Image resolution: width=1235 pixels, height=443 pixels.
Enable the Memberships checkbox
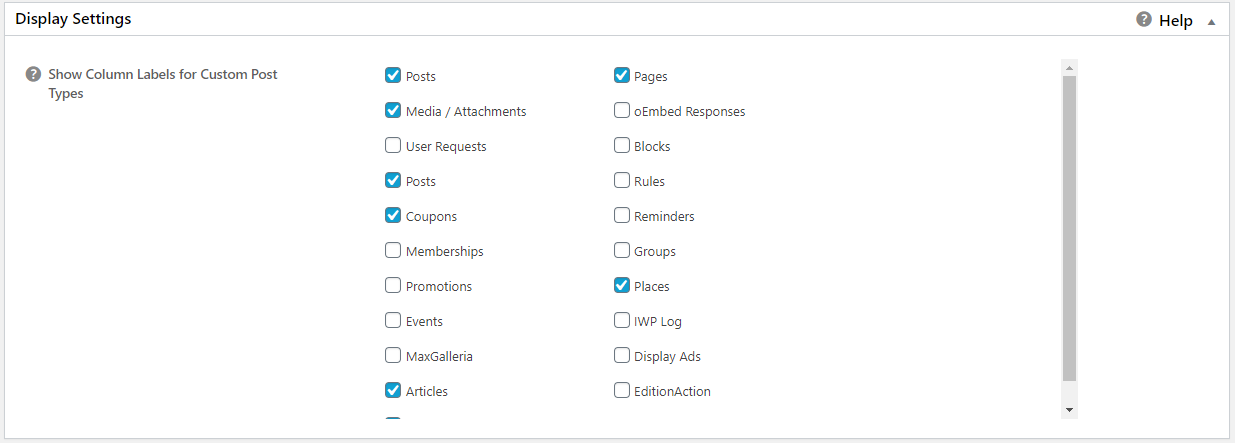click(393, 251)
